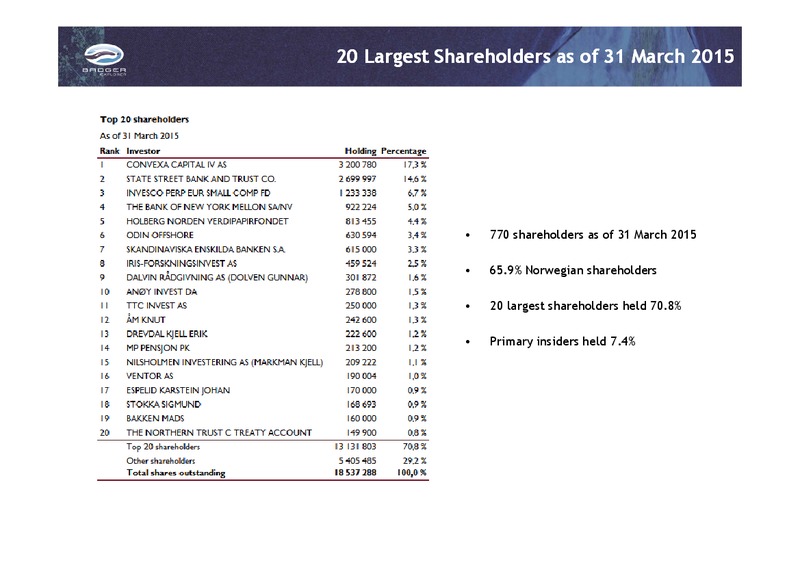Click the 'Total shares outstanding' label
The width and height of the screenshot is (800, 565).
176,473
